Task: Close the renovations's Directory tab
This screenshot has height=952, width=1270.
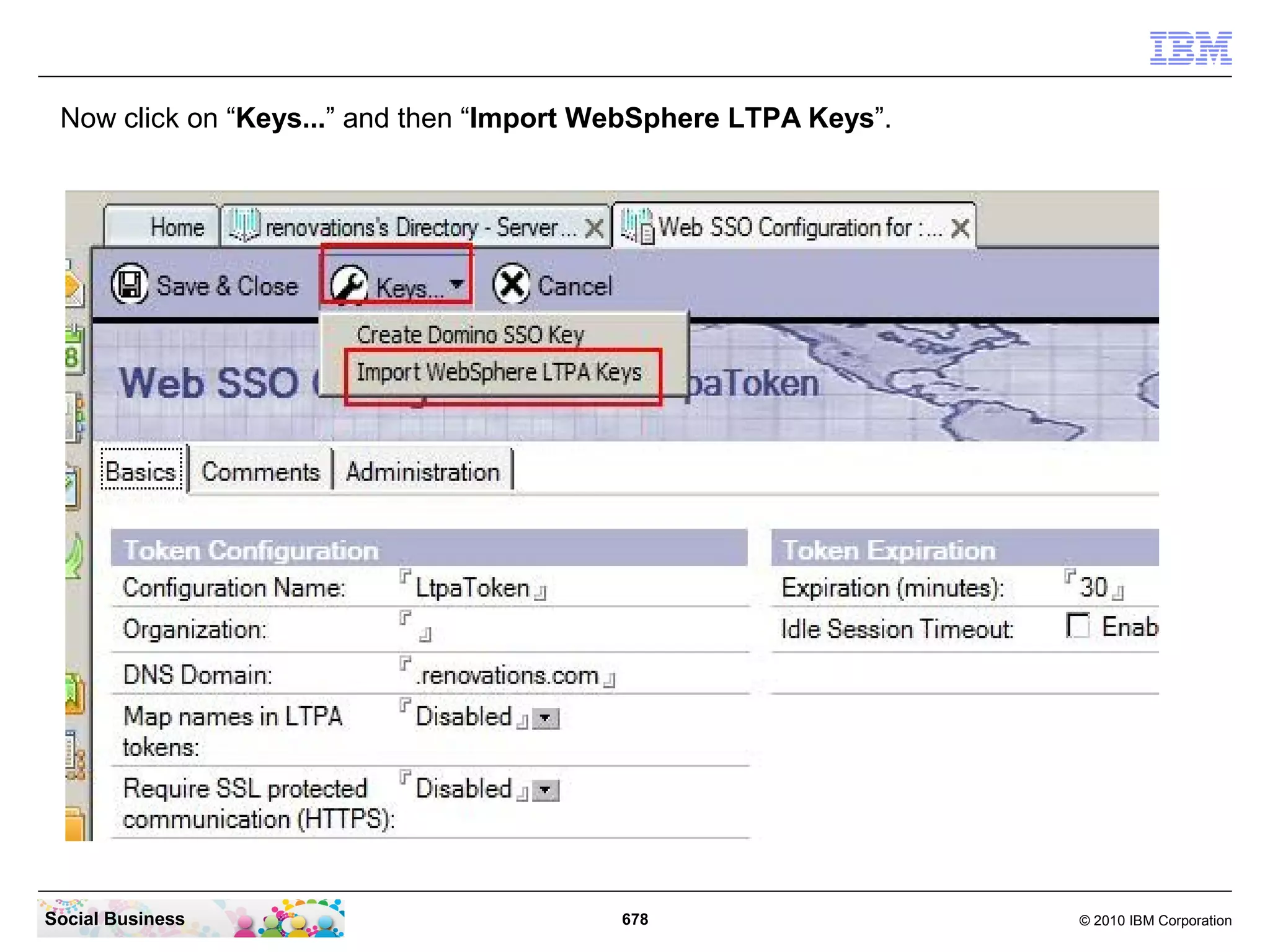Action: click(594, 228)
